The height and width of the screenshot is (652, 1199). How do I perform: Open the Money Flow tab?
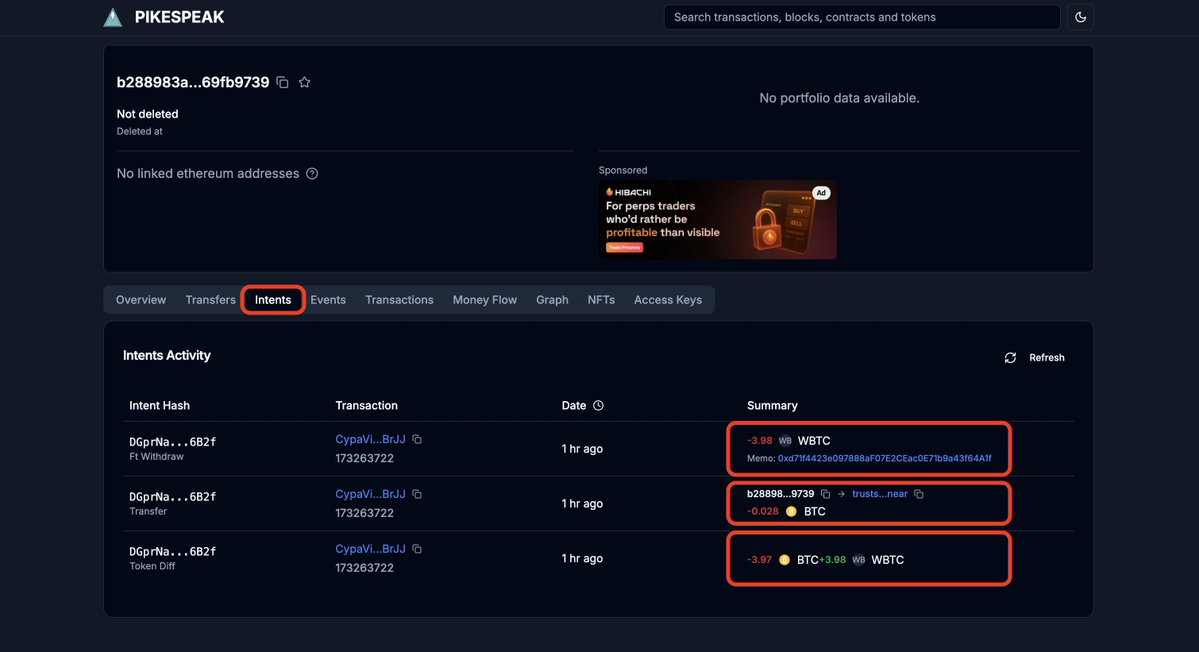(x=485, y=300)
